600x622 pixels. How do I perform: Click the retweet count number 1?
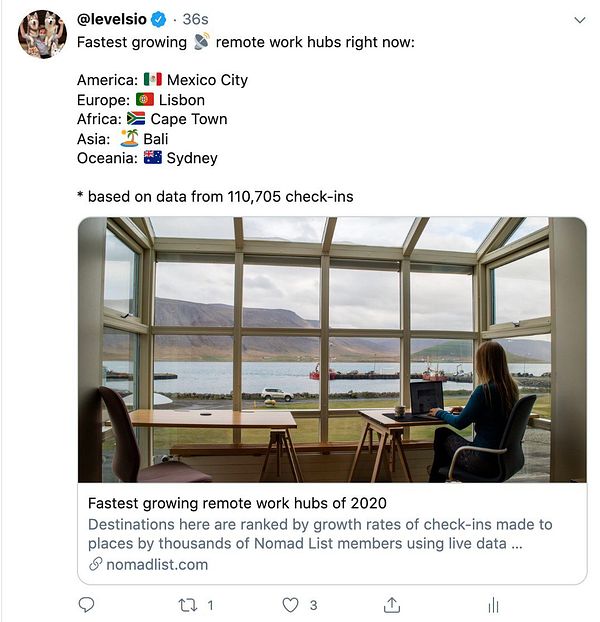click(x=211, y=605)
